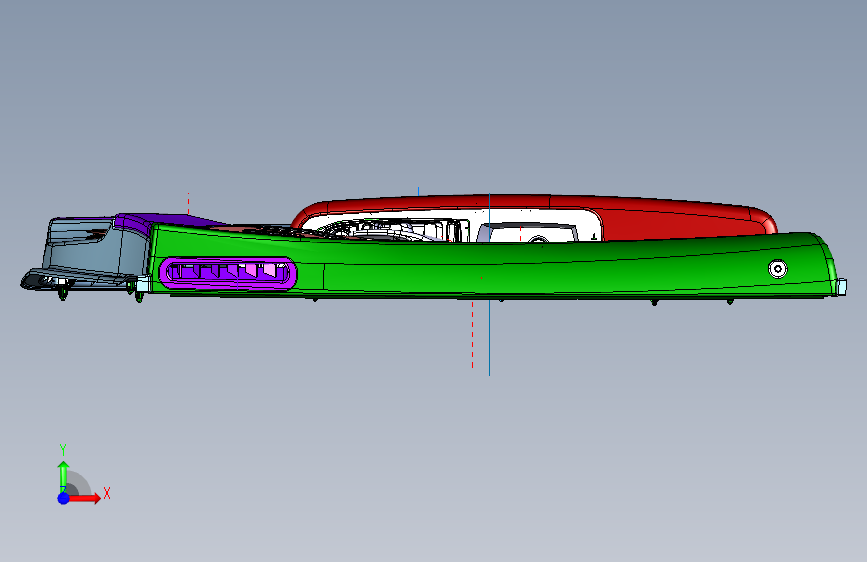867x562 pixels.
Task: Click the green Y axis arrow of triad
Action: point(63,476)
